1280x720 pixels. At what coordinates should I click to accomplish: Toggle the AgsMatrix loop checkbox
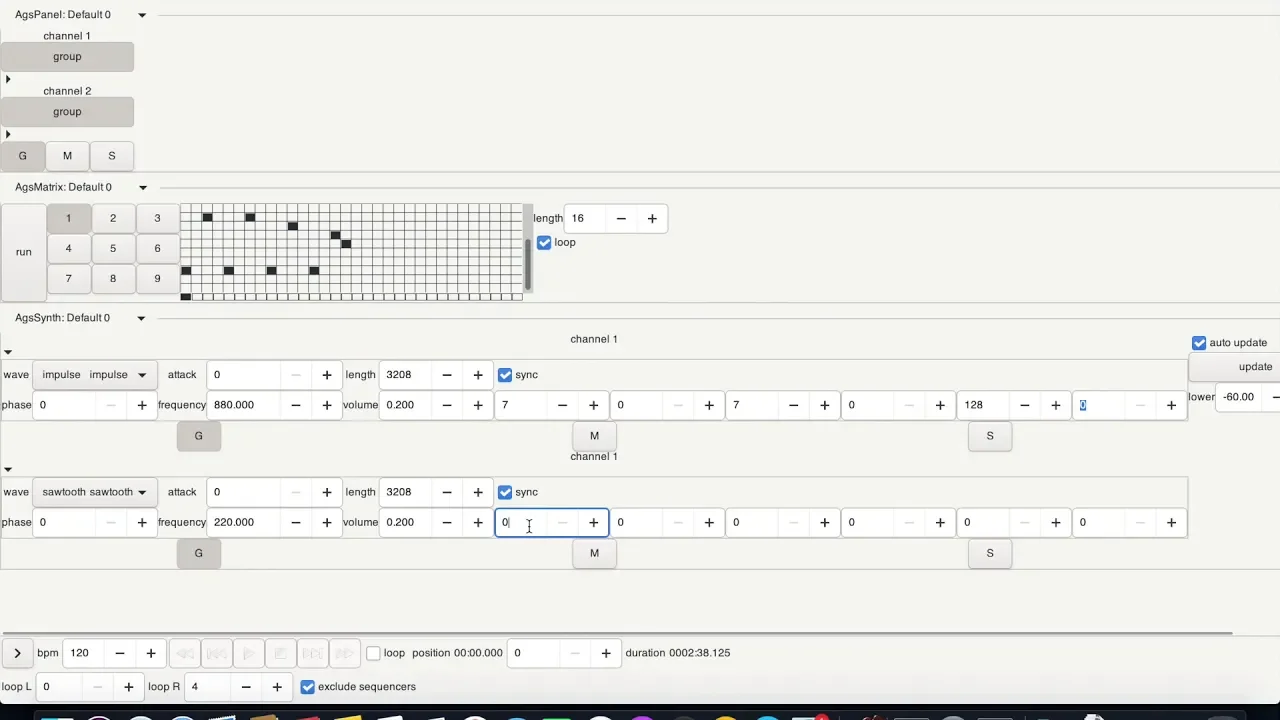click(544, 242)
